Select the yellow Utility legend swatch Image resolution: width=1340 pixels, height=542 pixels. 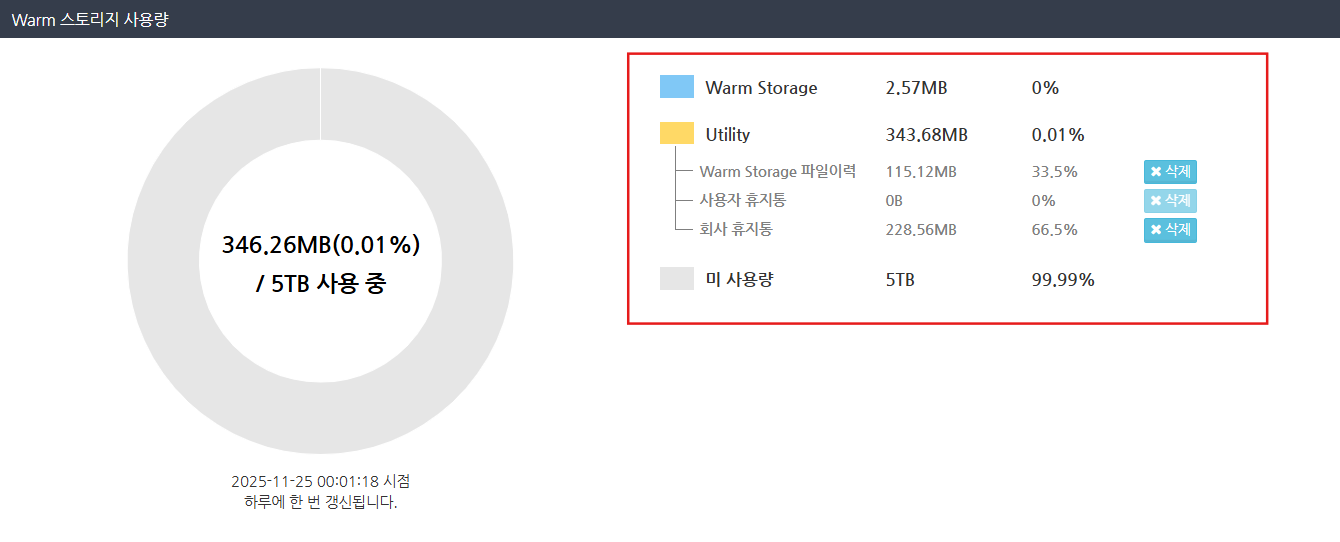click(676, 134)
